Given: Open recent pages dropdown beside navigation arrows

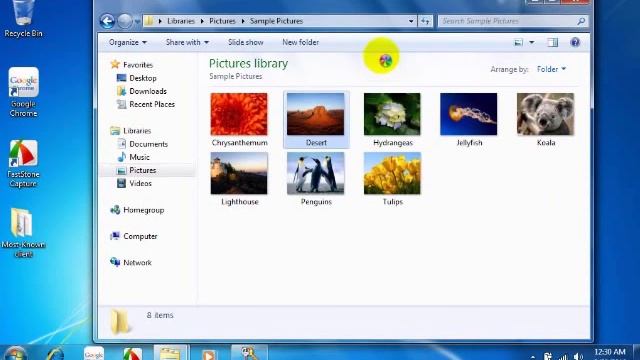Looking at the screenshot, I should pos(138,21).
